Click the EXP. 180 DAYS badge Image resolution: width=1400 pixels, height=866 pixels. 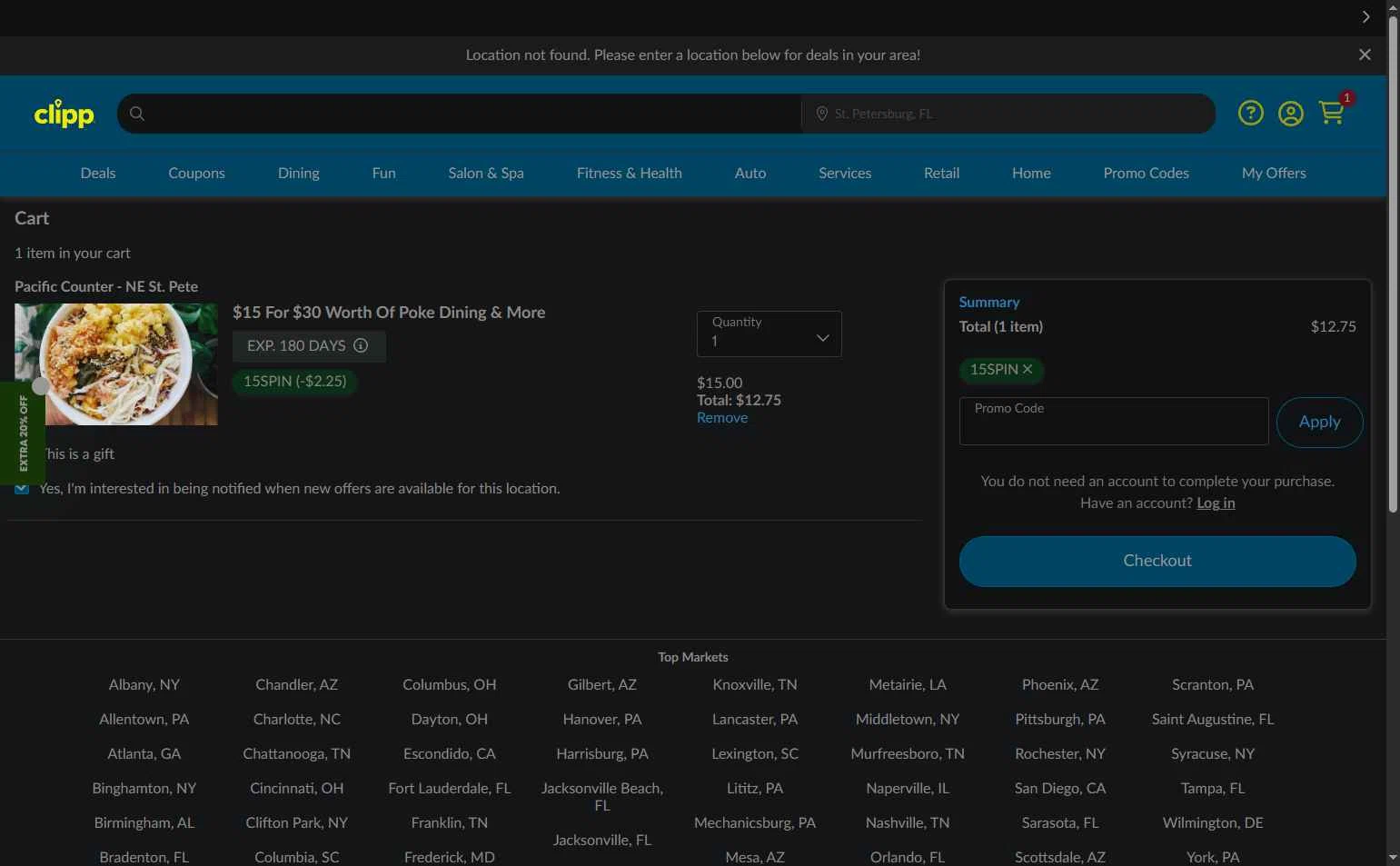click(309, 345)
